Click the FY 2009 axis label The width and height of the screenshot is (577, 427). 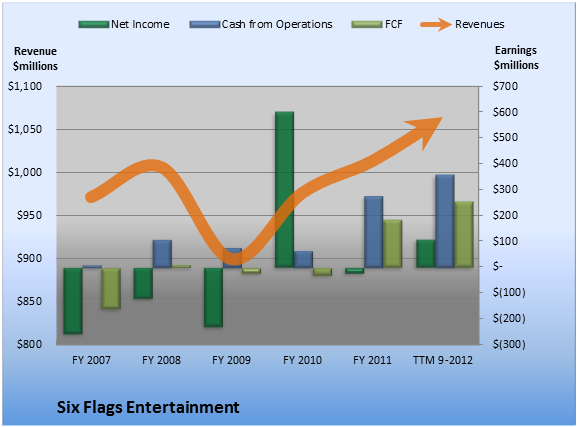231,360
